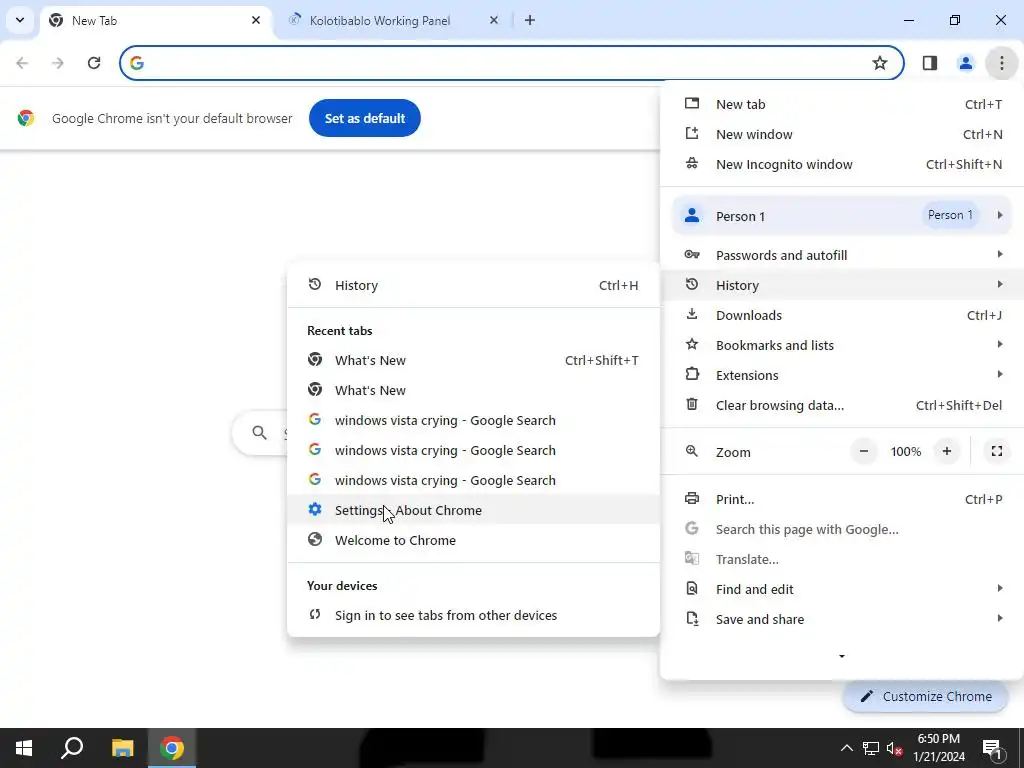Expand Passwords and autofill submenu
Image resolution: width=1024 pixels, height=768 pixels.
click(x=842, y=255)
